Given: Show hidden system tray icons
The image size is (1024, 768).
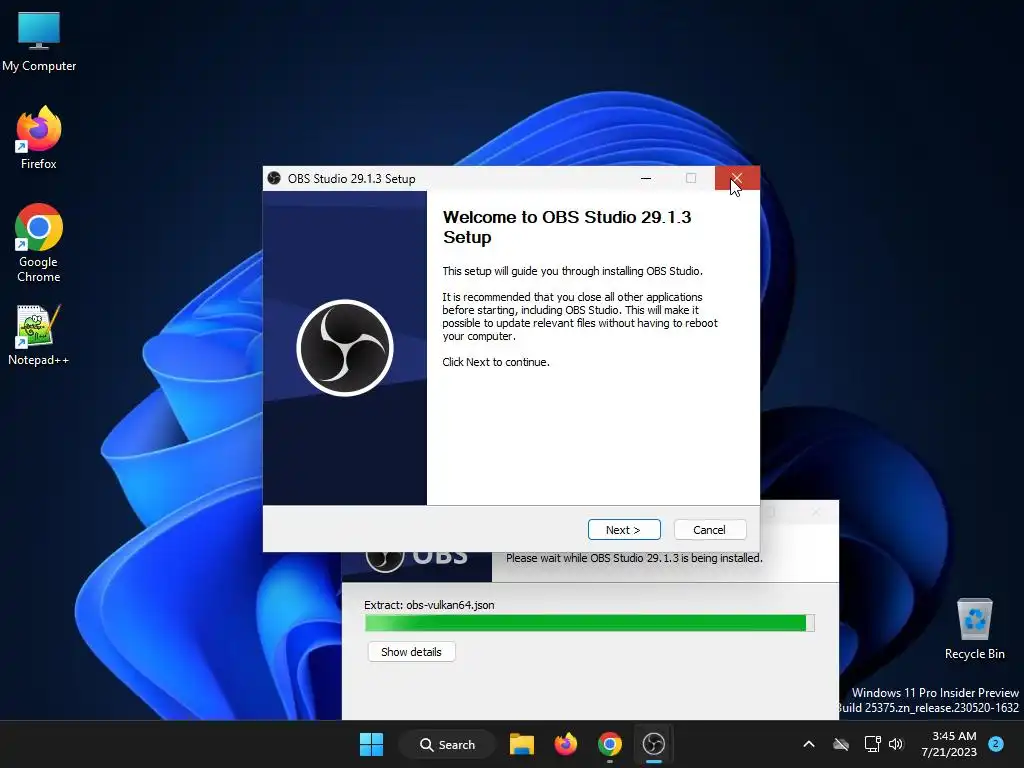Looking at the screenshot, I should click(x=808, y=744).
